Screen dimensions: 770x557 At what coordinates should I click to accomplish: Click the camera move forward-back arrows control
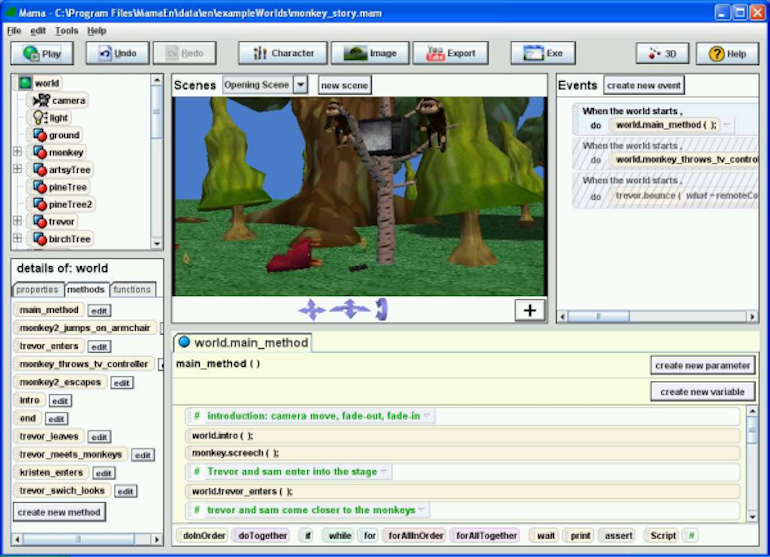350,309
